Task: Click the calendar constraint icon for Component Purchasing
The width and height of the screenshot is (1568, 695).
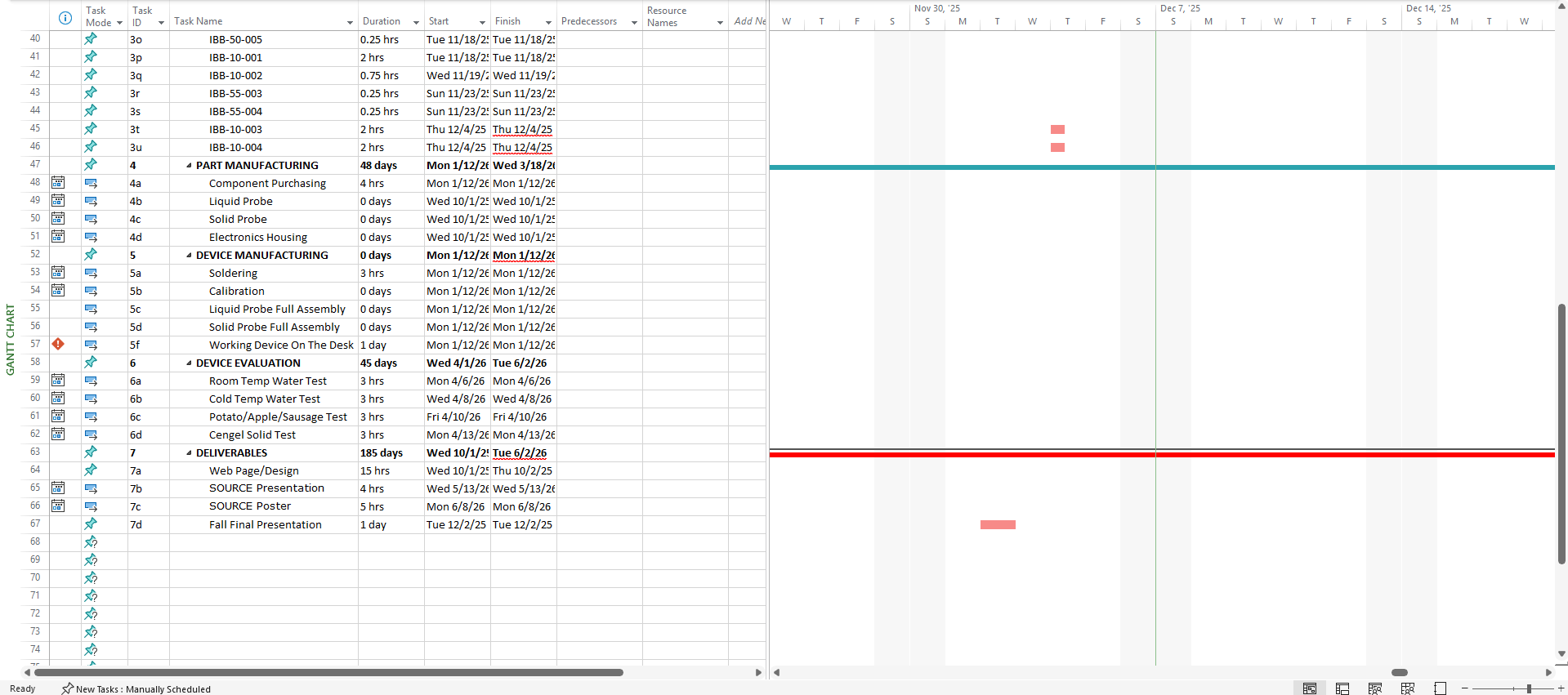Action: click(x=58, y=183)
